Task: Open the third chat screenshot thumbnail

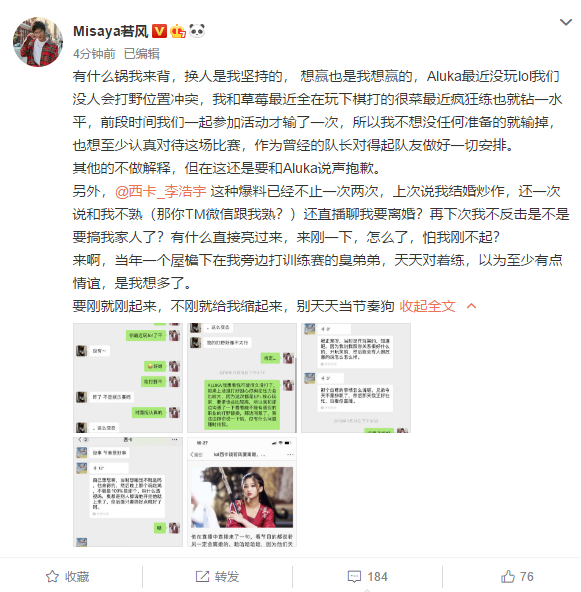Action: point(356,378)
